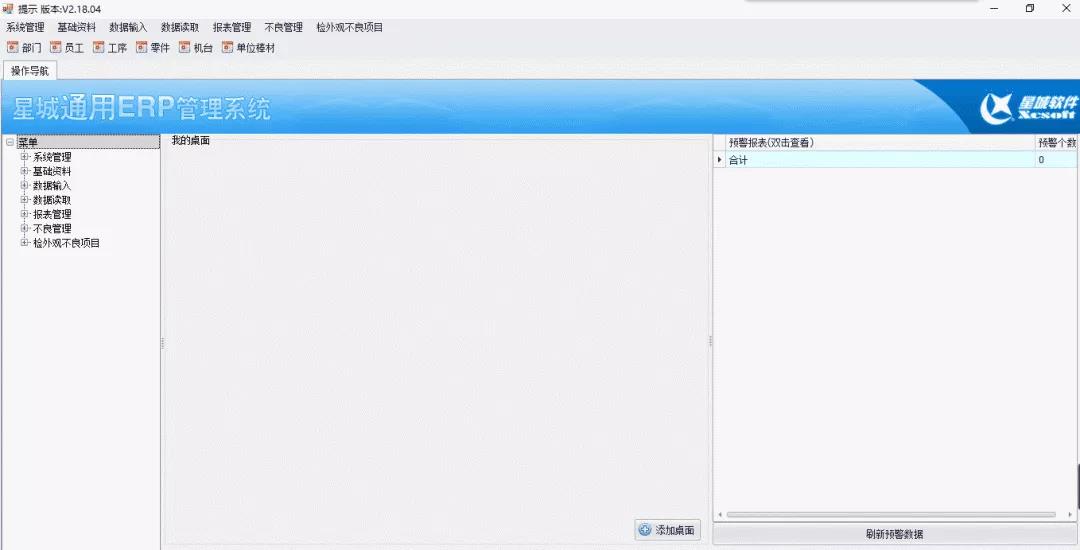Select 报表管理 in the tree
The image size is (1080, 550).
52,214
